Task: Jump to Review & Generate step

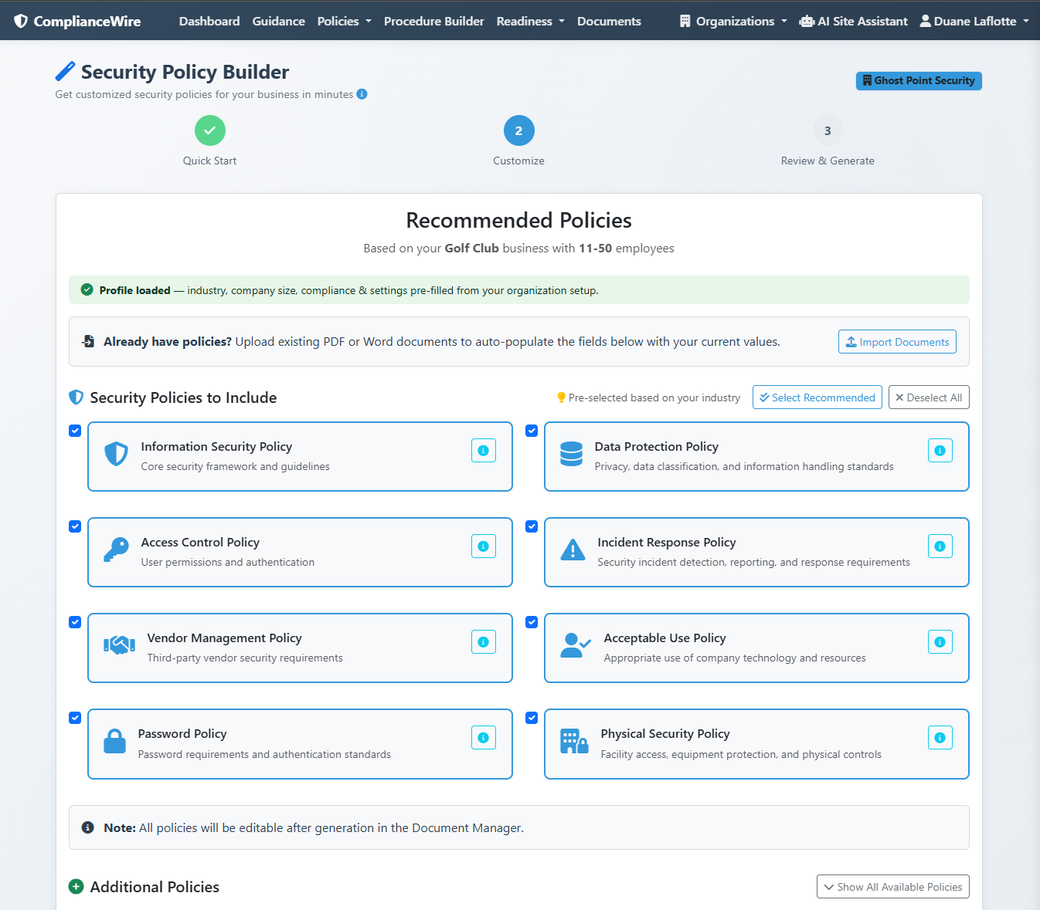Action: pos(827,131)
